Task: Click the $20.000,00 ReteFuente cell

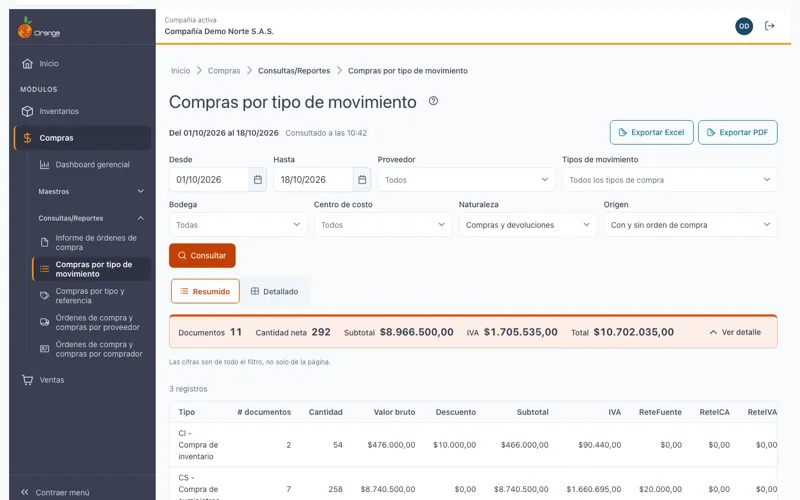Action: [x=658, y=489]
